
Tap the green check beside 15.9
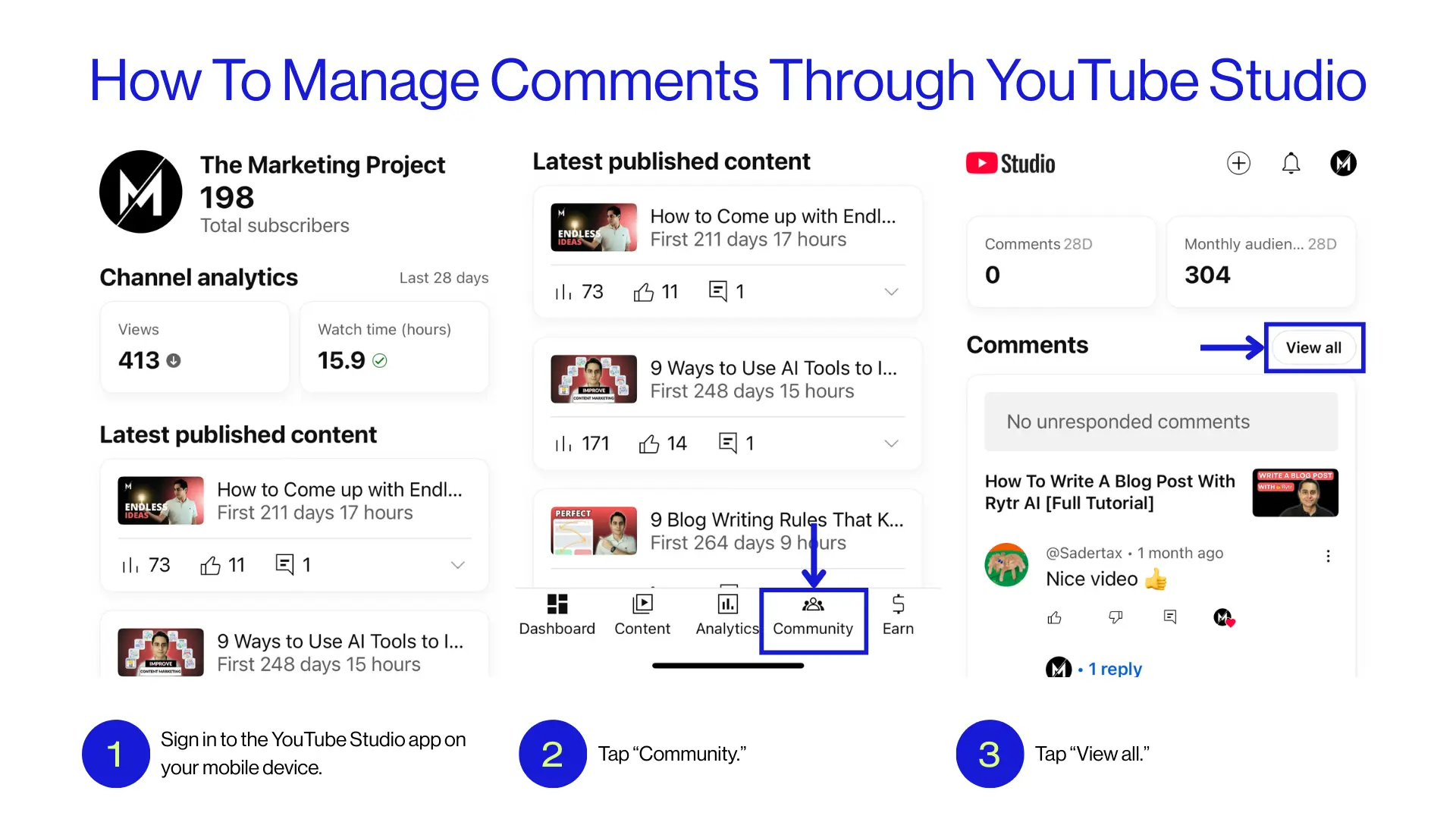[x=380, y=361]
